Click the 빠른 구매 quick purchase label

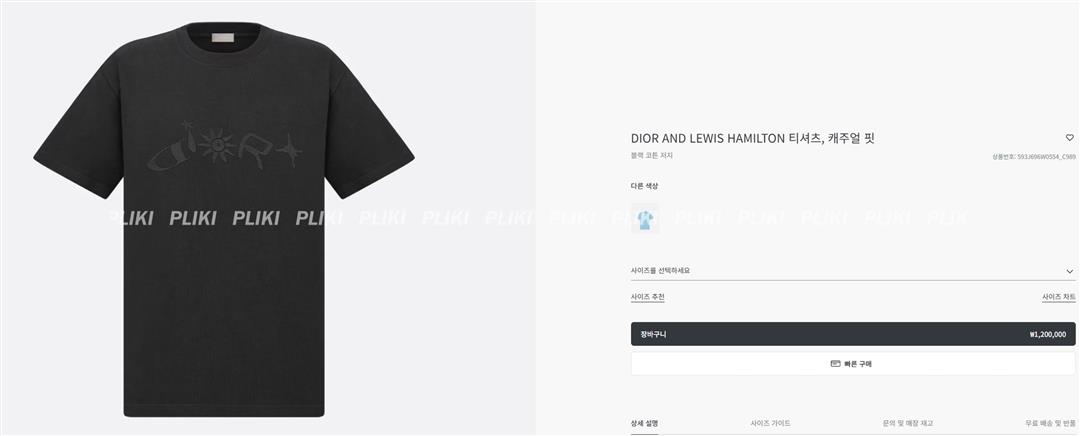click(858, 364)
